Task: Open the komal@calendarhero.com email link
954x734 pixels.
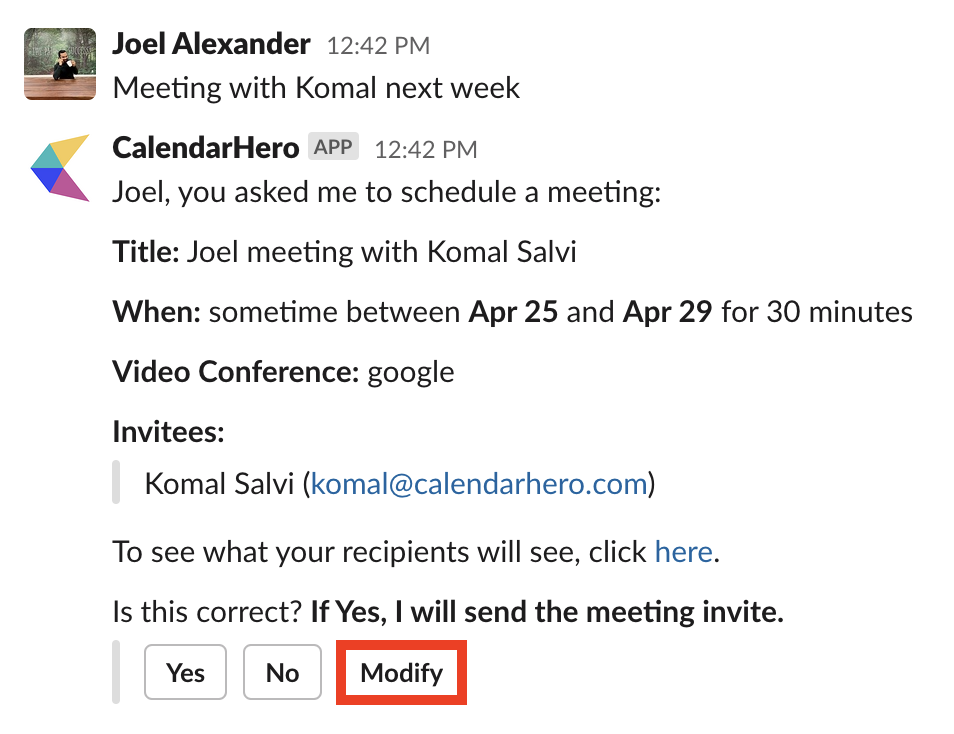Action: 479,484
